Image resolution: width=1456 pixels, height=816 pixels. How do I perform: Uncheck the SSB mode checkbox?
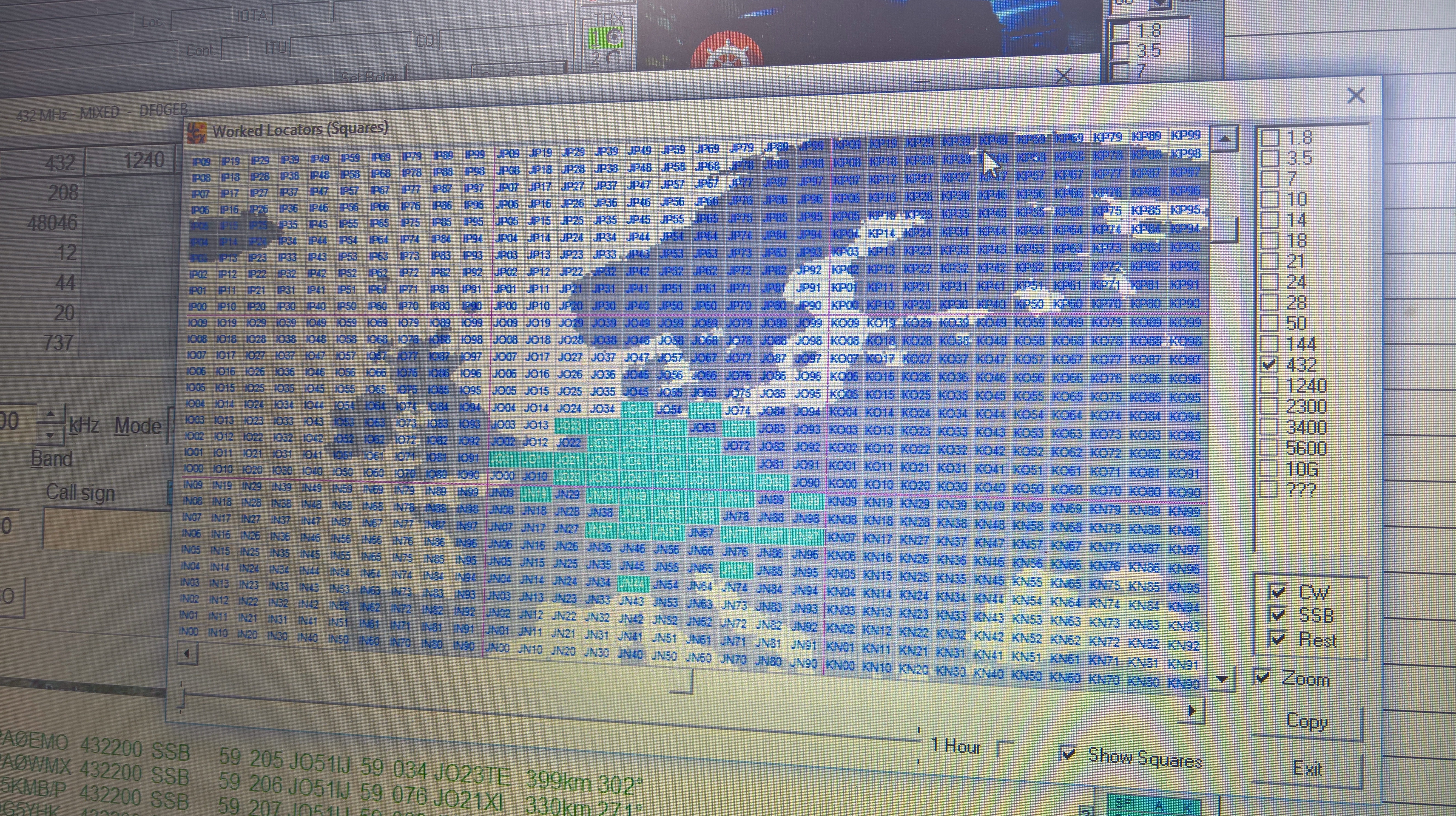[x=1277, y=615]
